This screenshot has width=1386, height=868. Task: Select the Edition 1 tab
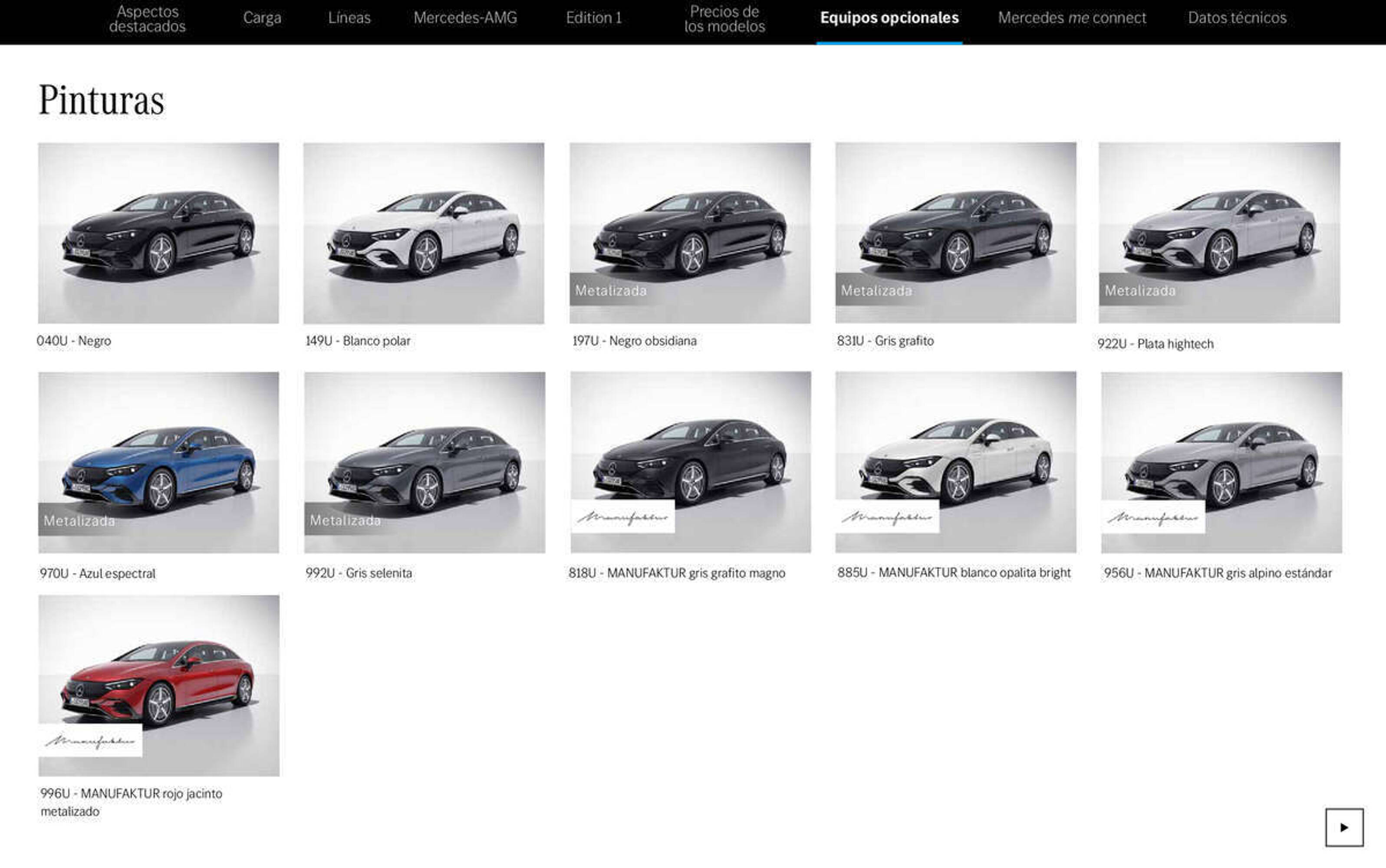pyautogui.click(x=594, y=18)
